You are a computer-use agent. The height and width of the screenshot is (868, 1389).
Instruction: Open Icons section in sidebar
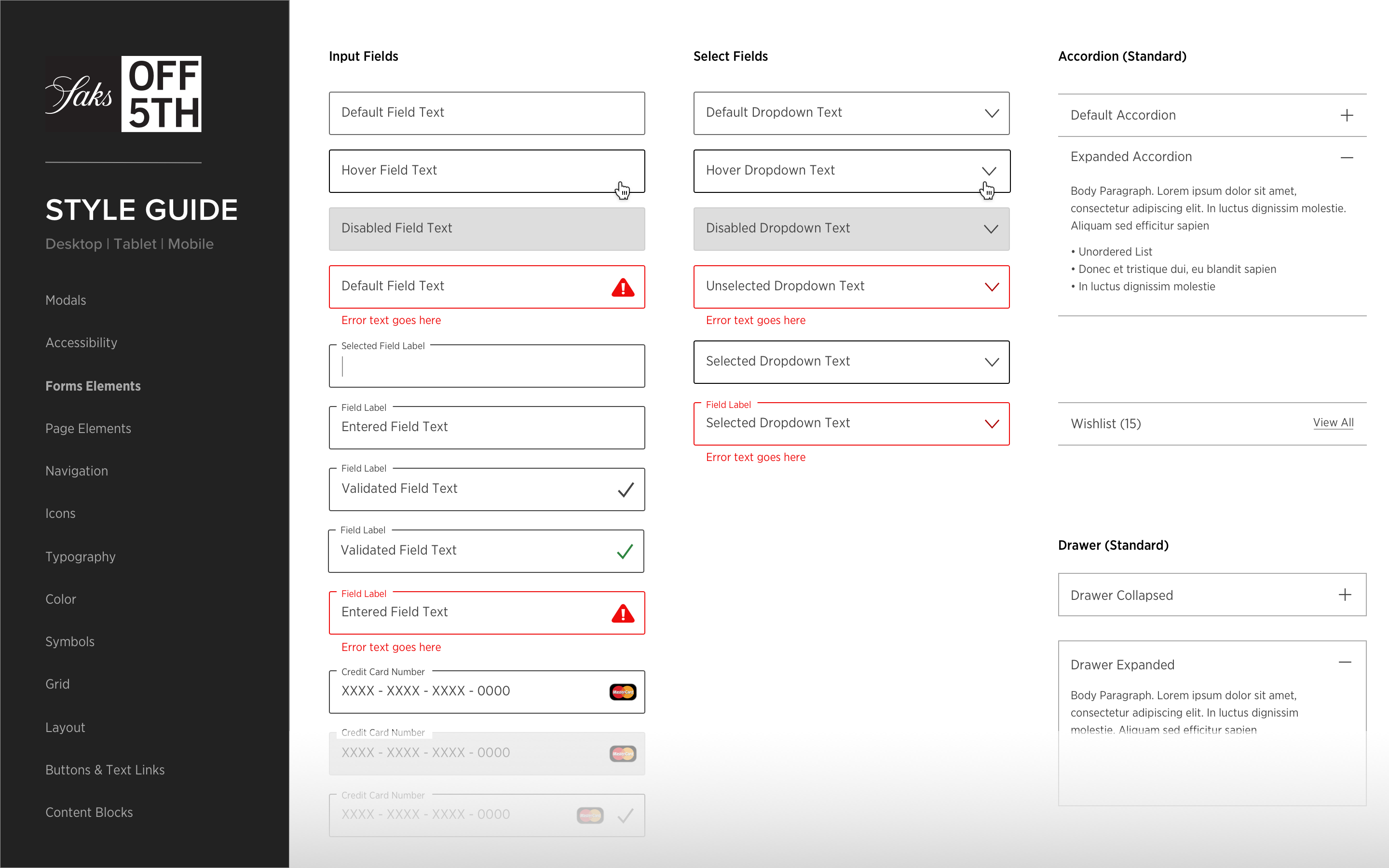click(x=60, y=513)
